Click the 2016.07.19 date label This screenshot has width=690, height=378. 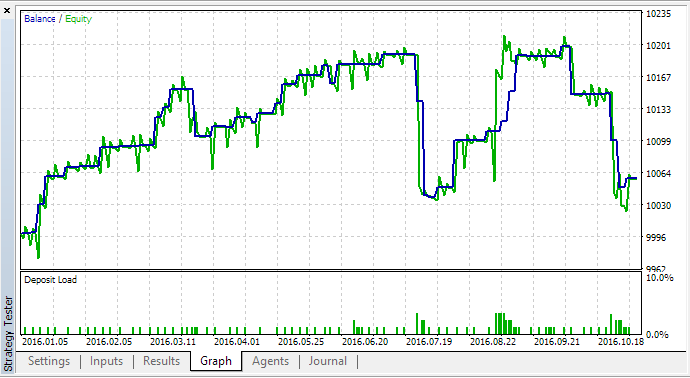coord(429,342)
